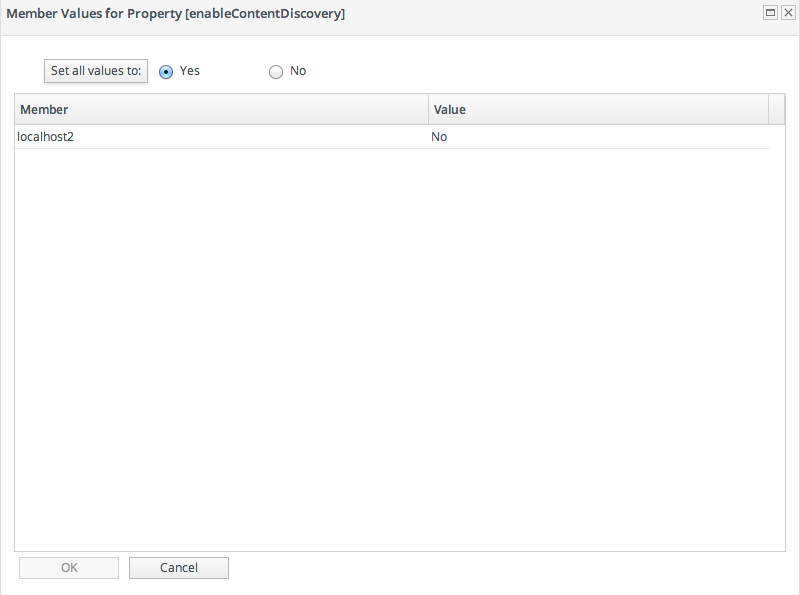Screen dimensions: 800x595
Task: Select the localhost2 member cell
Action: pos(46,137)
